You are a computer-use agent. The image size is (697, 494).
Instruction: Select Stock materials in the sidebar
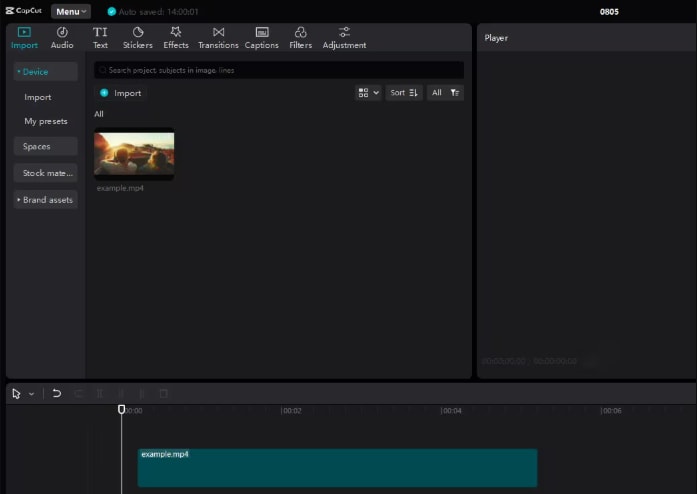(x=45, y=173)
